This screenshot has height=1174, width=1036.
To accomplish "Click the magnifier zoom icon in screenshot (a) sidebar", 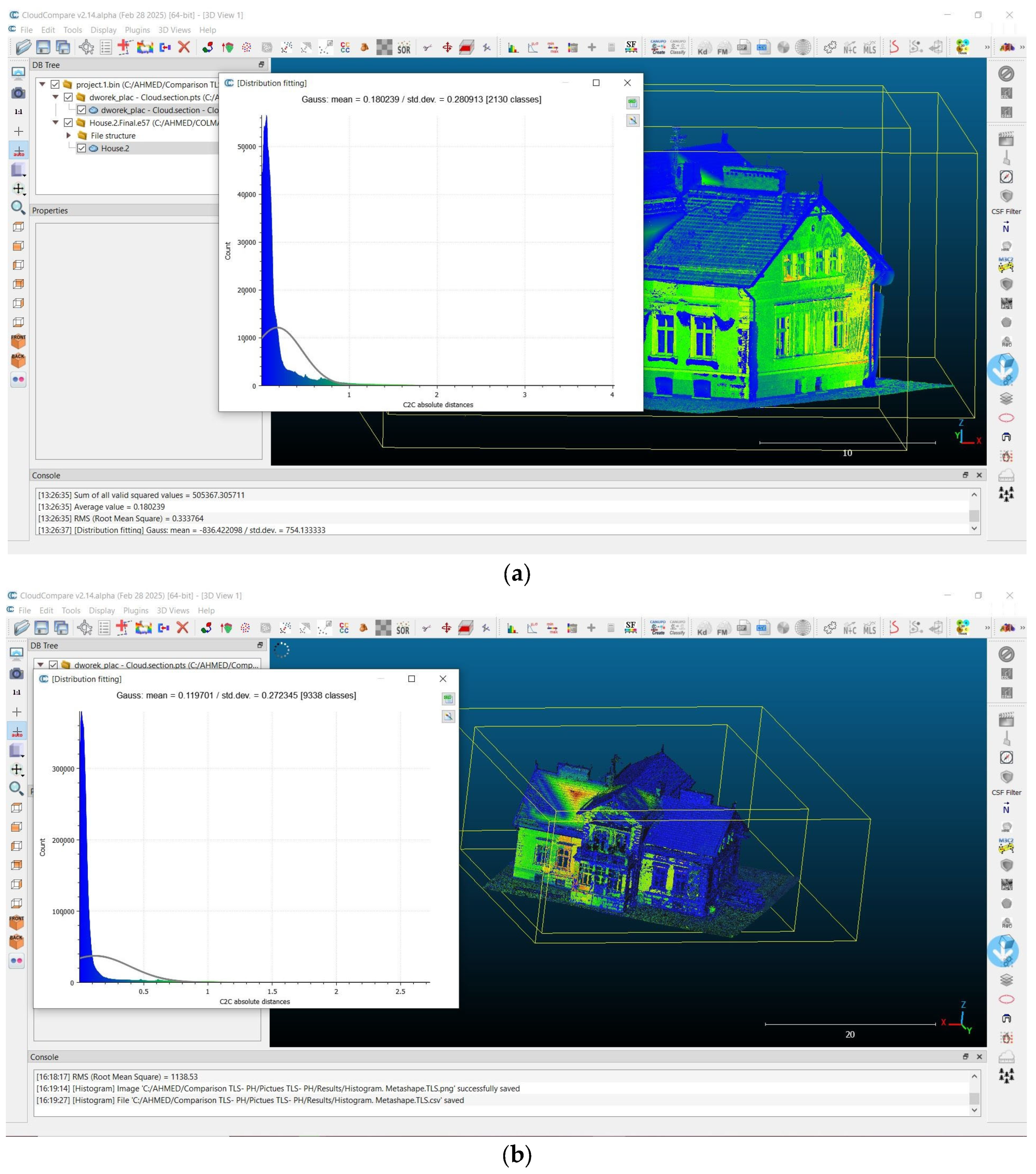I will coord(18,207).
